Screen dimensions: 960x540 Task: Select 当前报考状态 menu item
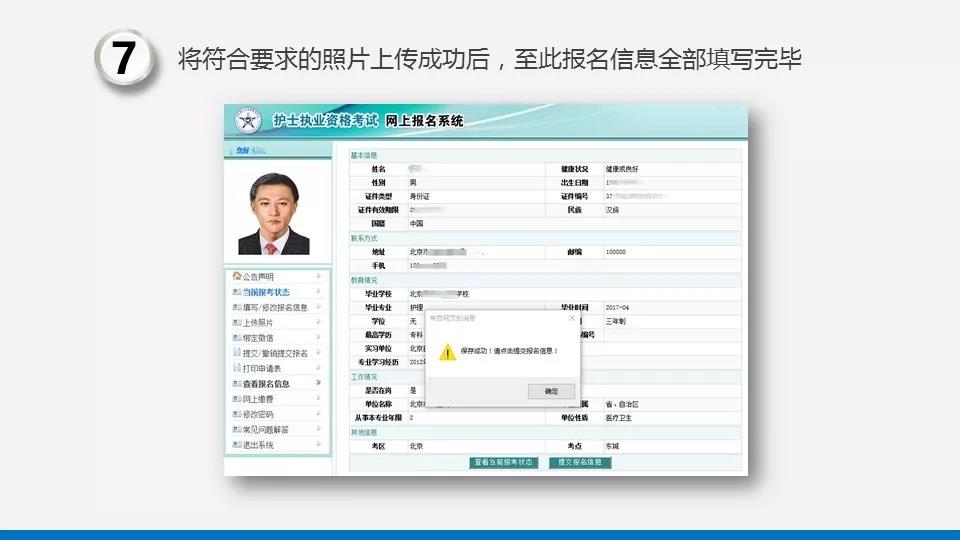[266, 292]
